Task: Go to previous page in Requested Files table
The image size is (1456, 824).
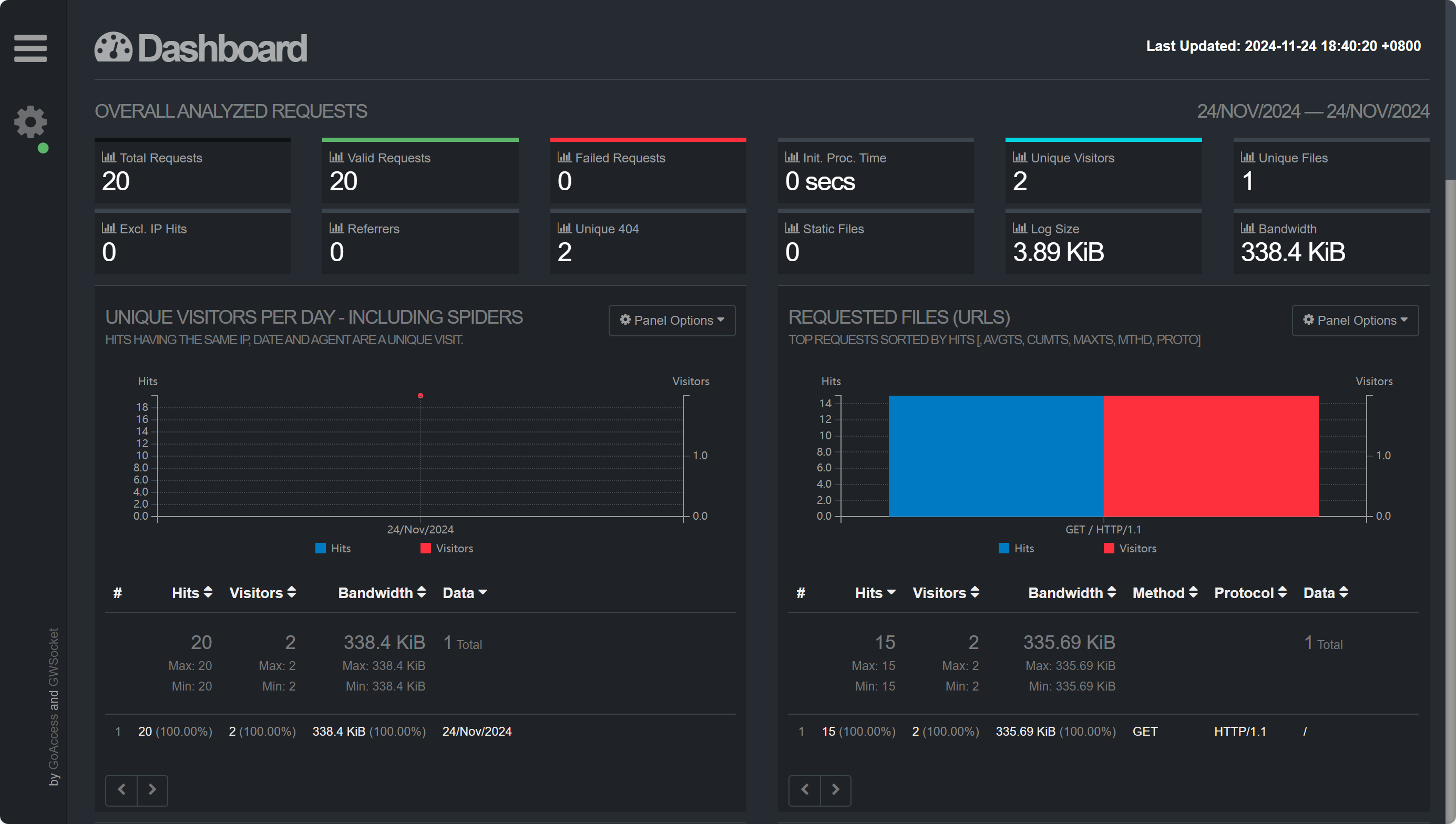Action: click(804, 789)
